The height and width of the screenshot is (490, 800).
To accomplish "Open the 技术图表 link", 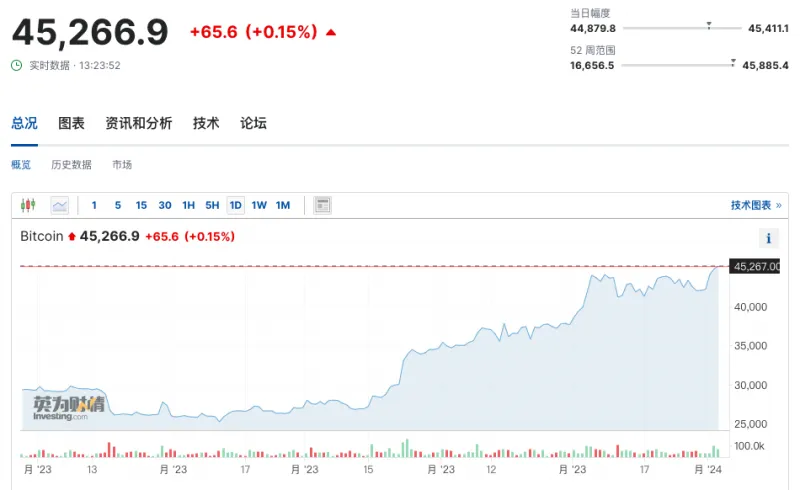I will click(x=755, y=205).
